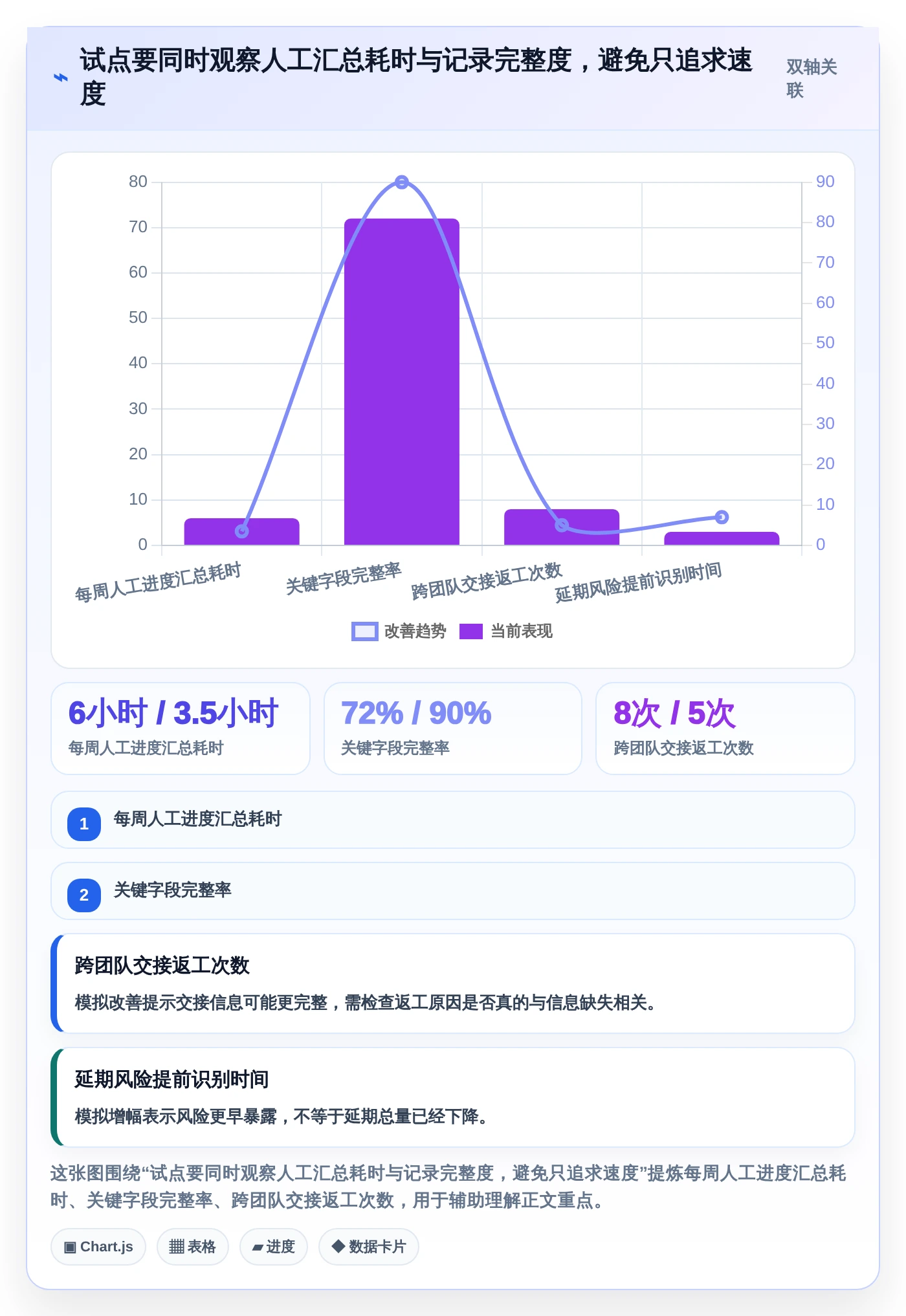
Task: Click the 72% / 90% metric card
Action: [x=453, y=729]
